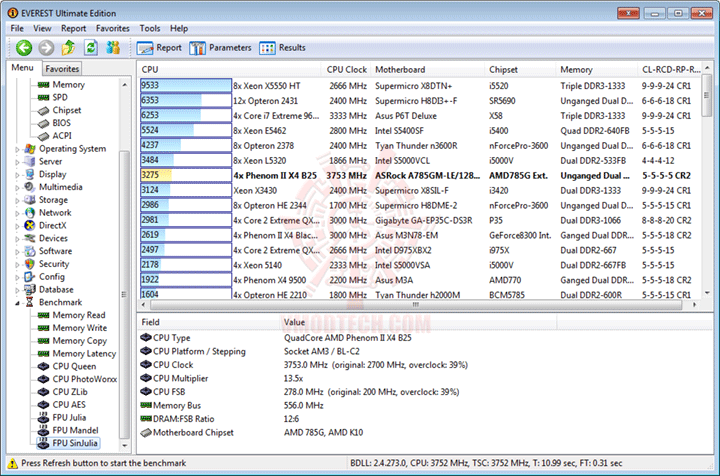Select Memory Write benchmark
Screen dimensions: 720x476
click(79, 328)
